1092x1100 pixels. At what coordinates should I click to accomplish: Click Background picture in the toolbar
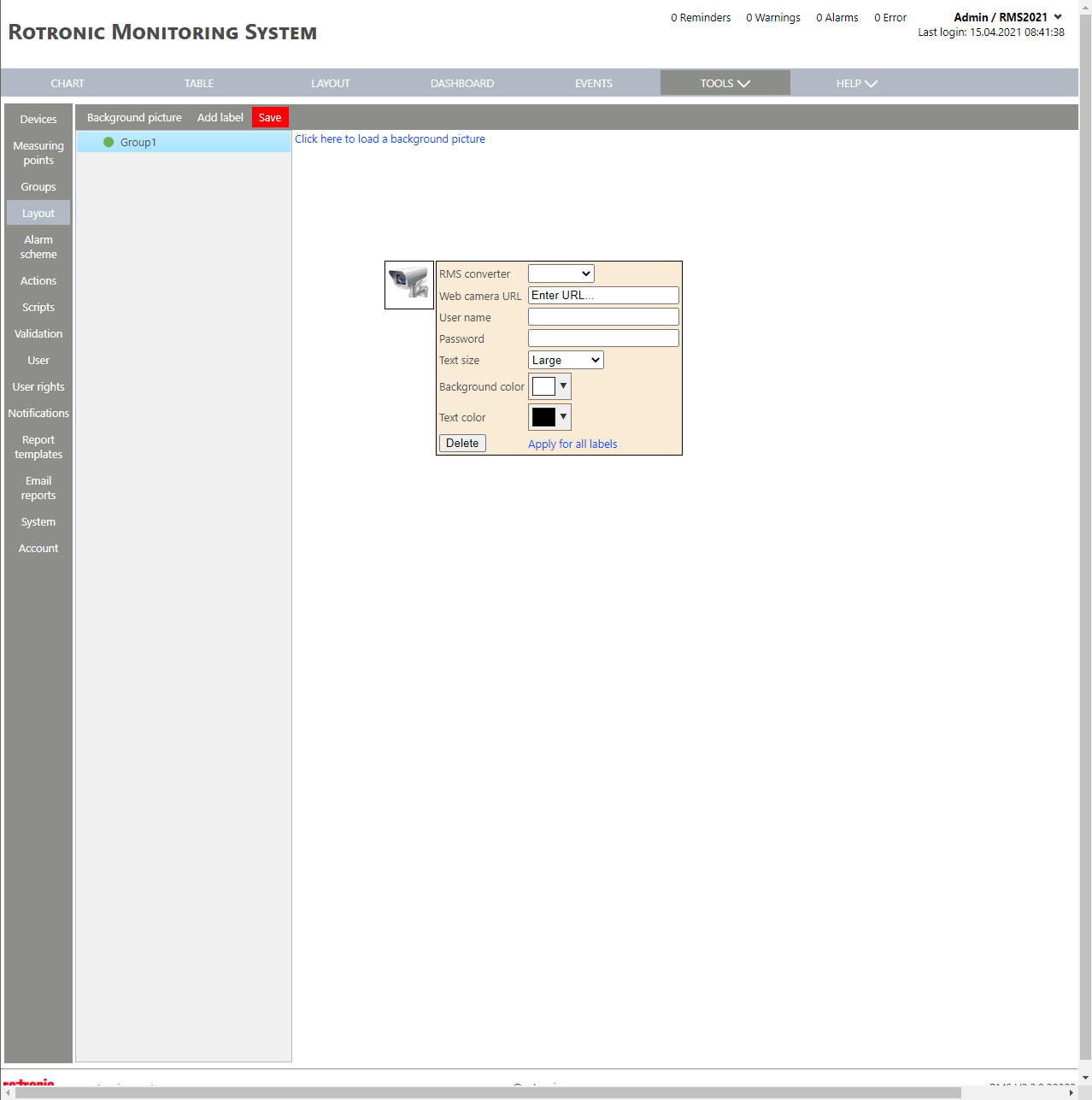tap(134, 117)
